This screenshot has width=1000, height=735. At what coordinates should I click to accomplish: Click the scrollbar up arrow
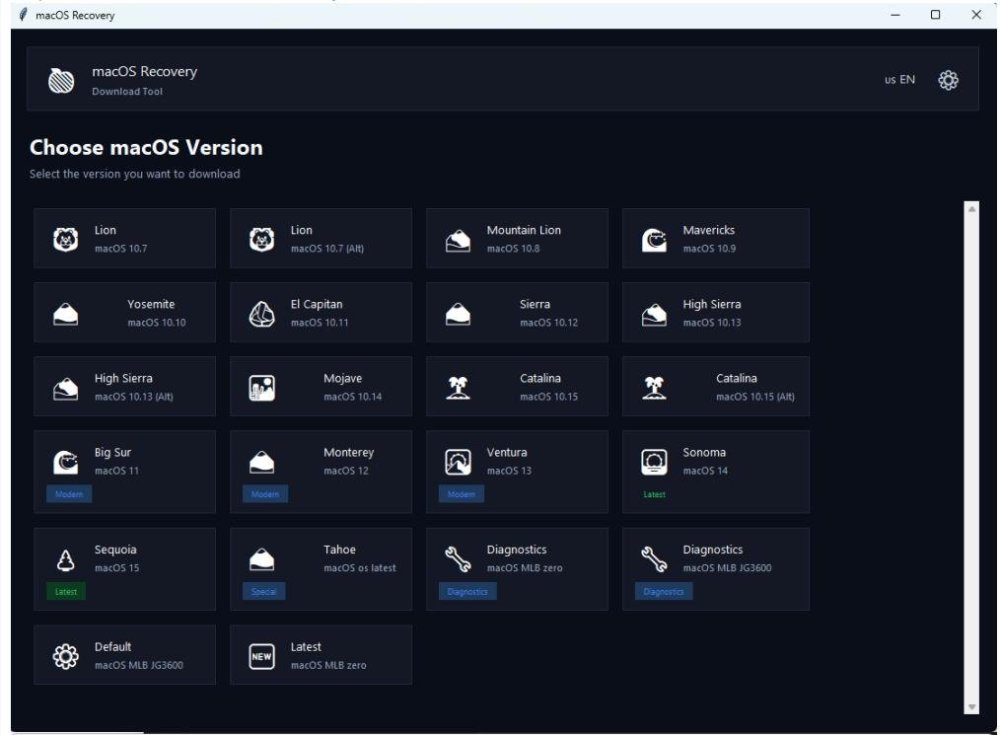(972, 209)
